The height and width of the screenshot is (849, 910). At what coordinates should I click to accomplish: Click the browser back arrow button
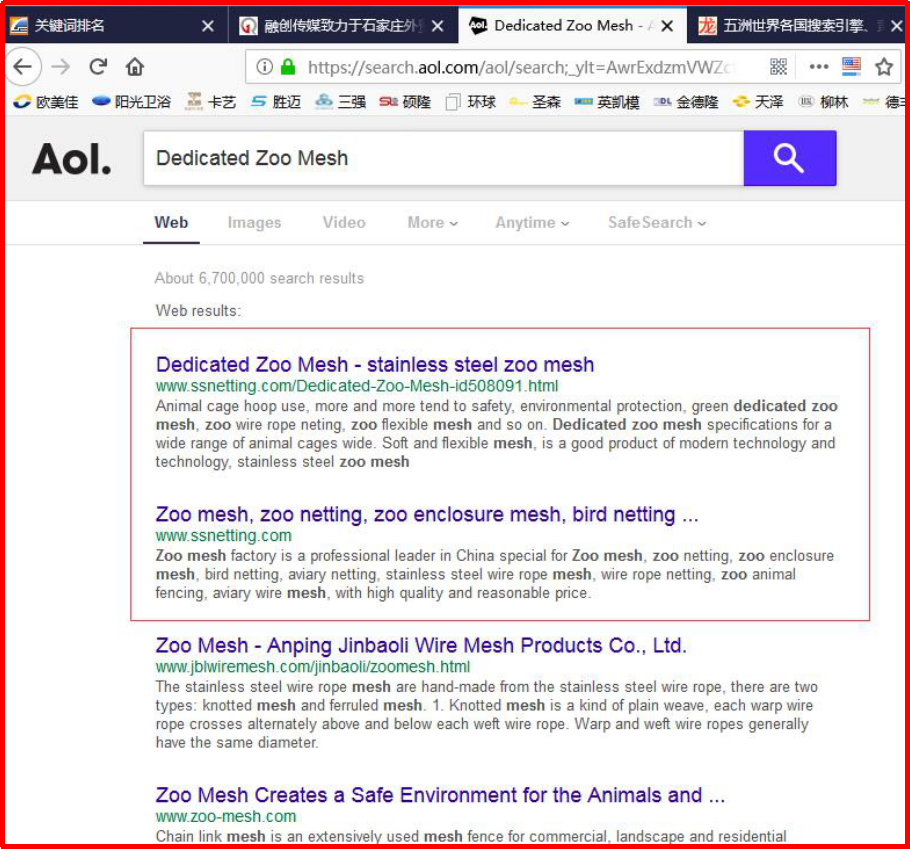[x=22, y=67]
